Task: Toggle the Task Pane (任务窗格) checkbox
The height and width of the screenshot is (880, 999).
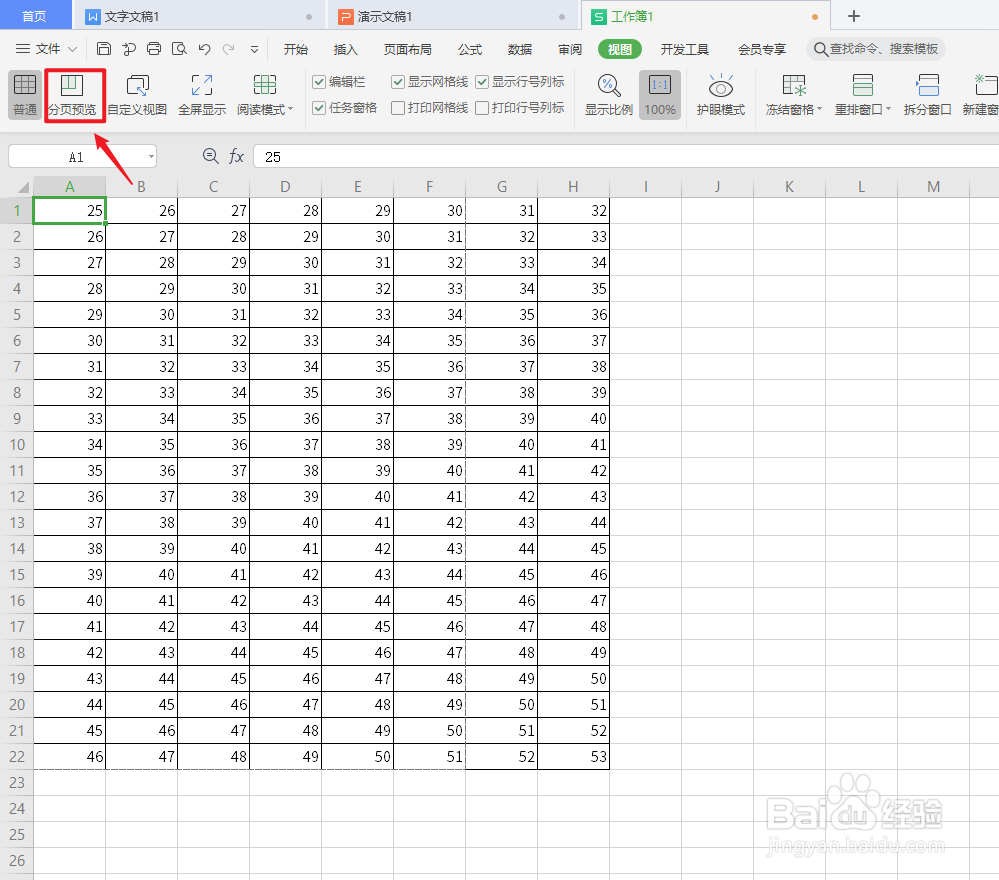Action: (x=319, y=108)
